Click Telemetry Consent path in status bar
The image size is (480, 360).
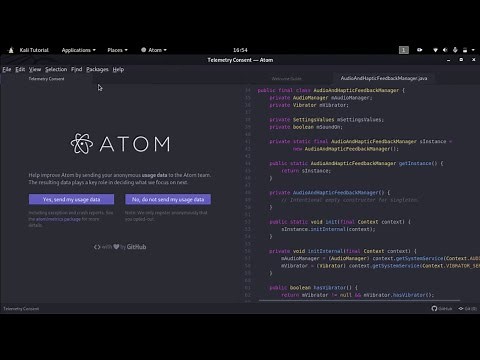click(21, 309)
